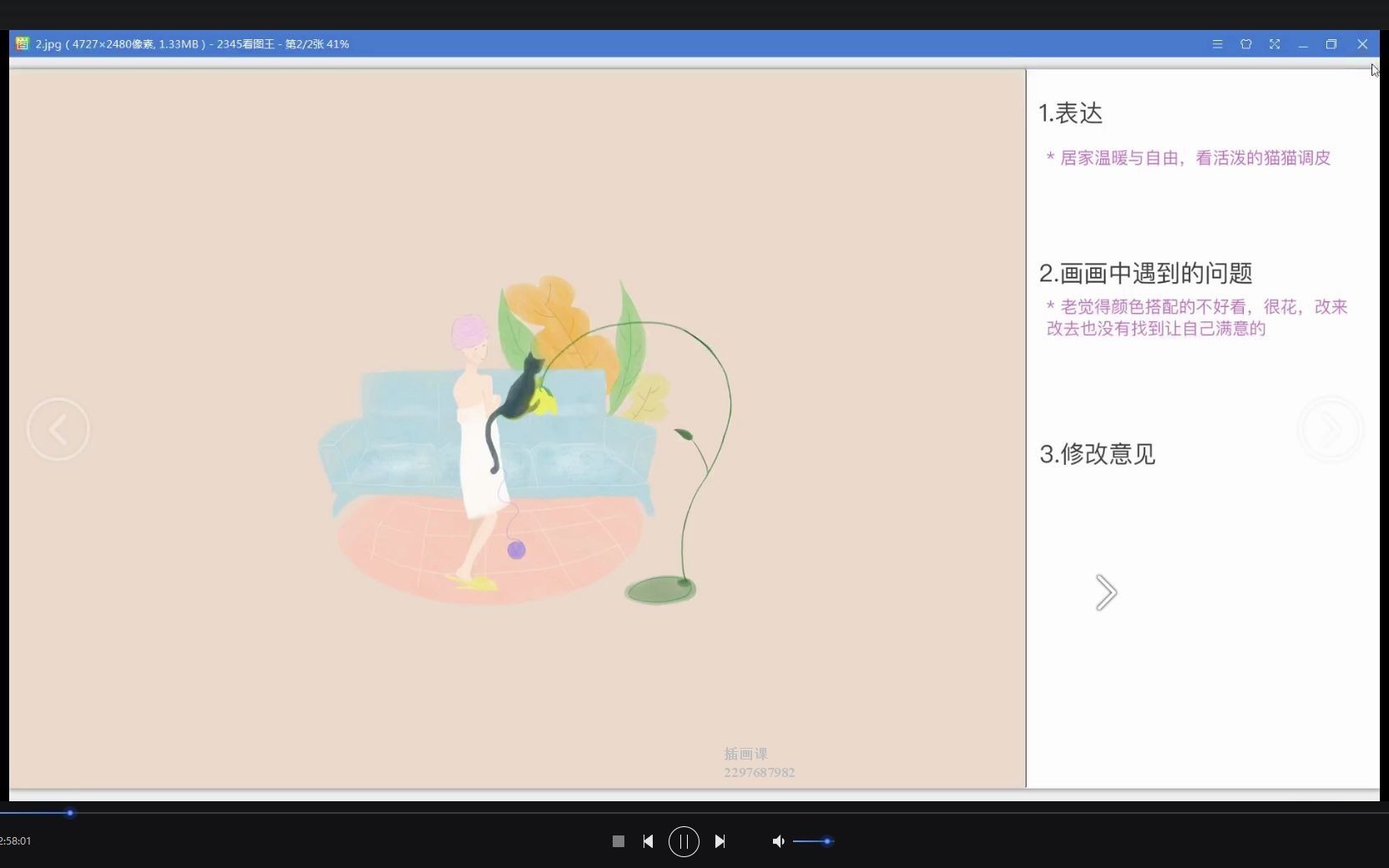The image size is (1389, 868).
Task: Click the 2345看图王 app icon in title bar
Action: pyautogui.click(x=22, y=43)
